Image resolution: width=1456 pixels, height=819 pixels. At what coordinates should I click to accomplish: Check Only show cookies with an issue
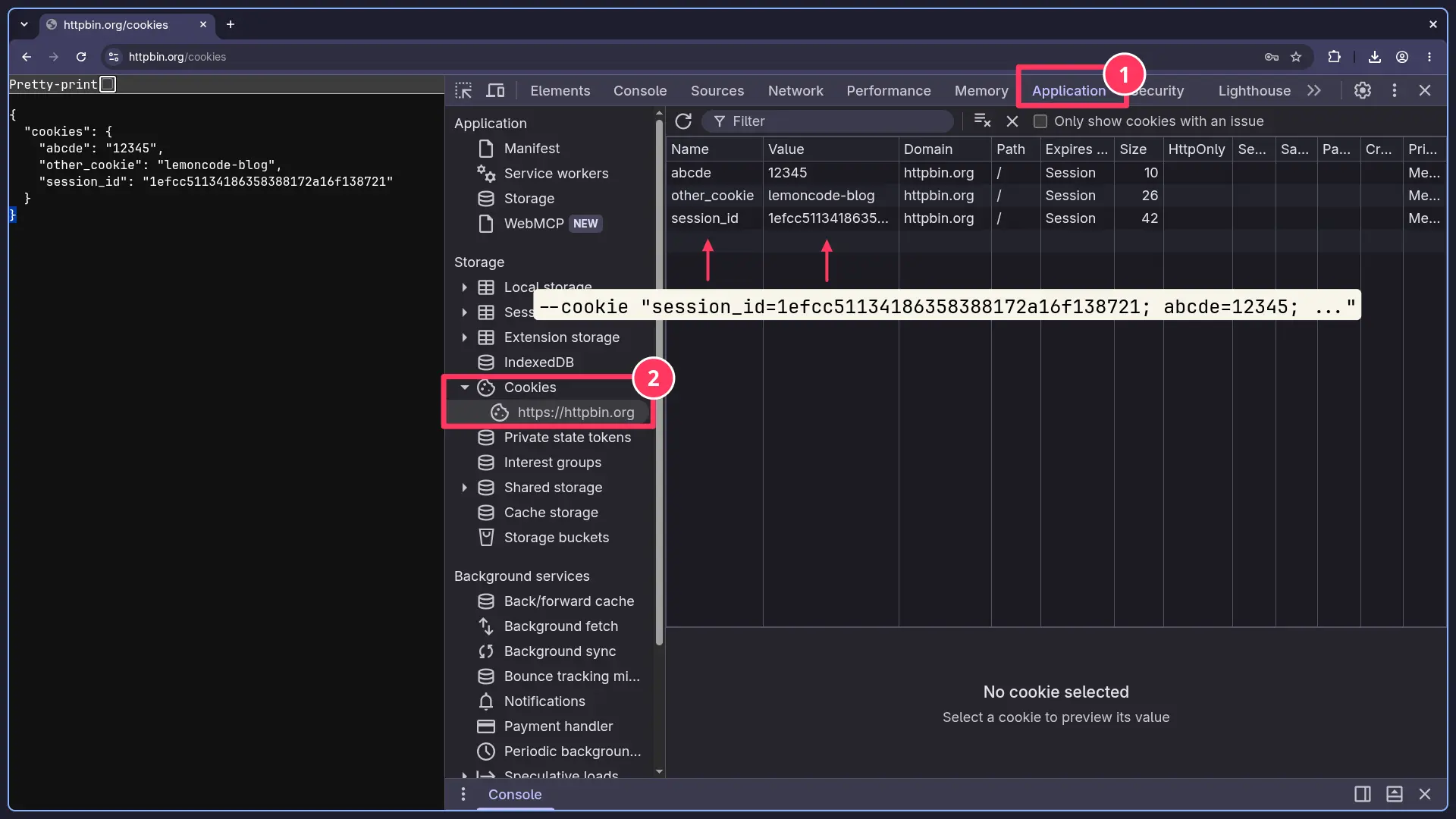1040,121
